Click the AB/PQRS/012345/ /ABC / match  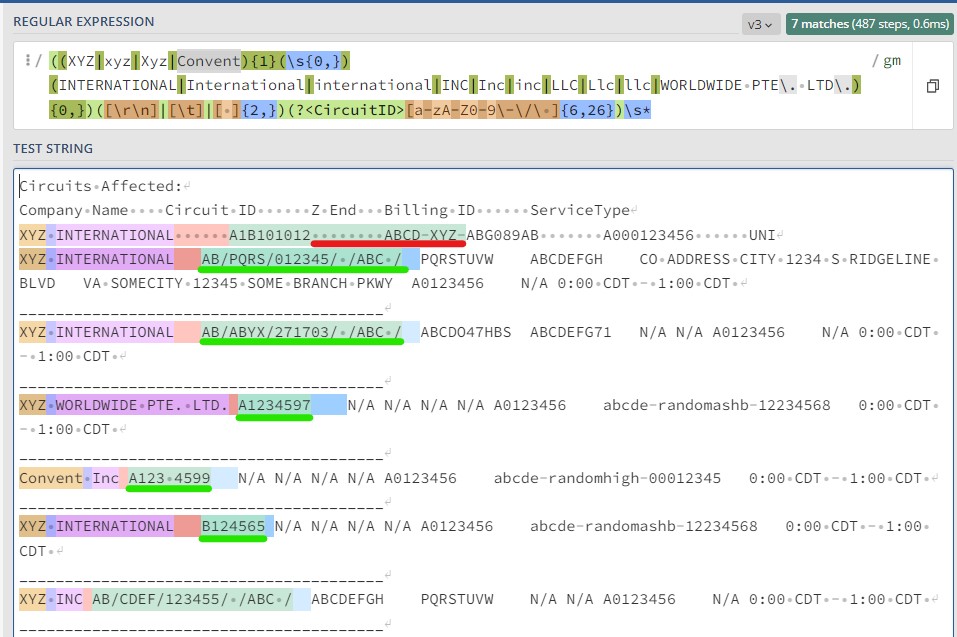302,259
